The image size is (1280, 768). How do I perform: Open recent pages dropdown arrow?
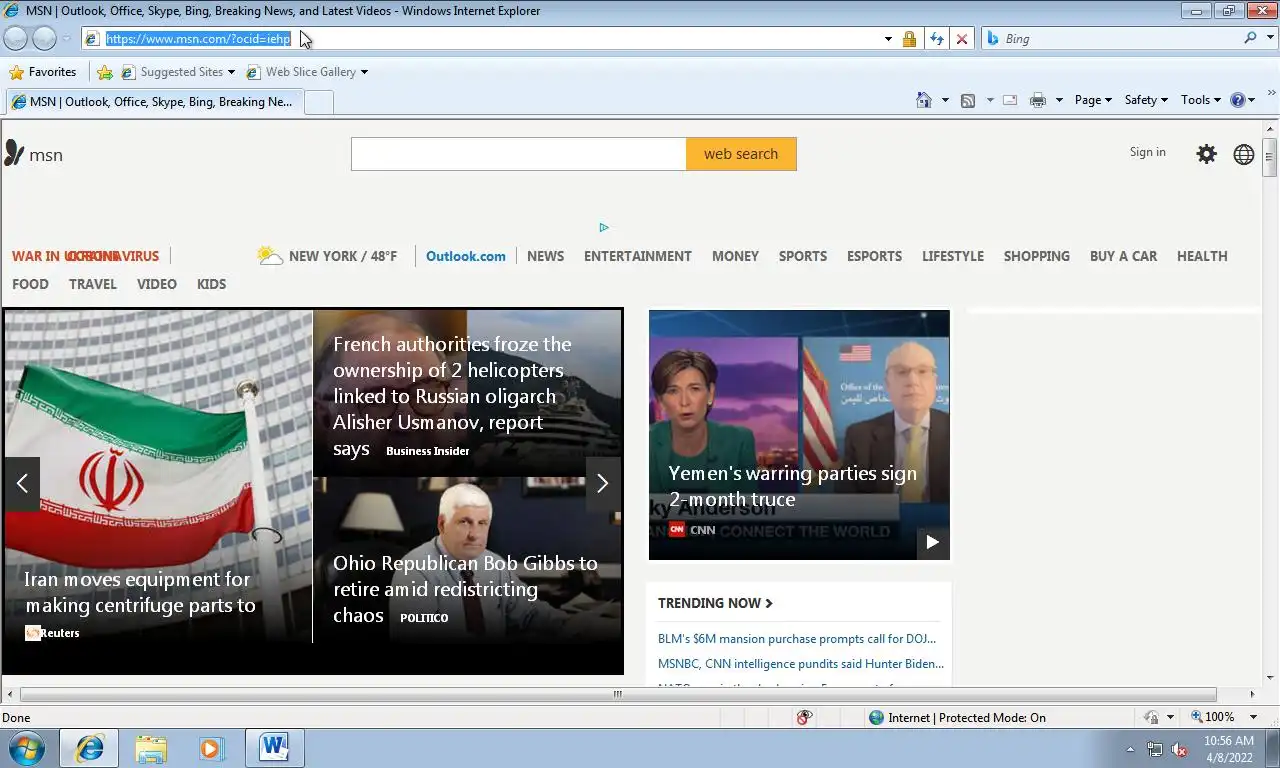pyautogui.click(x=66, y=38)
